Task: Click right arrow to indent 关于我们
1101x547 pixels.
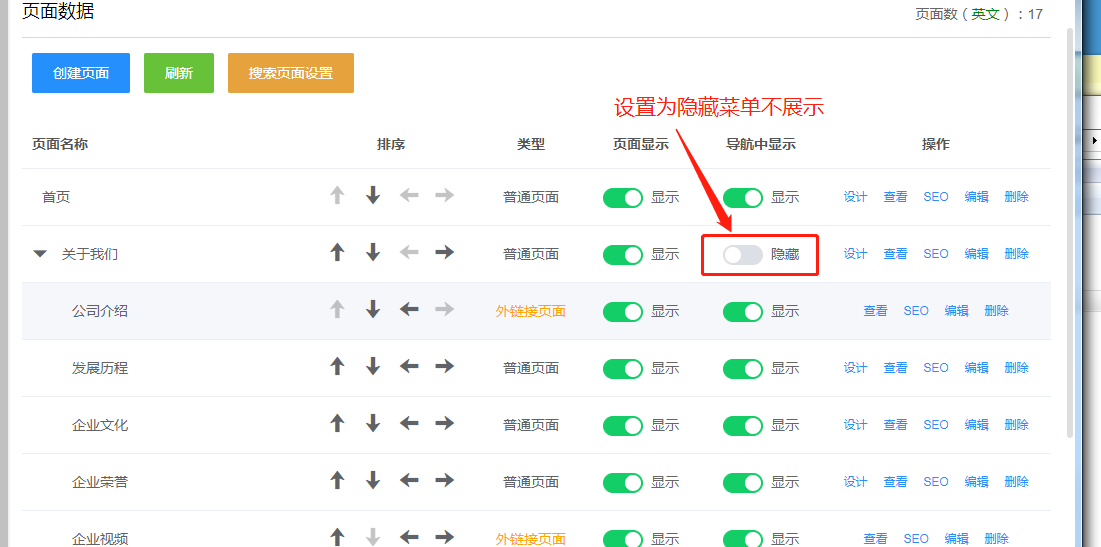Action: pos(444,253)
